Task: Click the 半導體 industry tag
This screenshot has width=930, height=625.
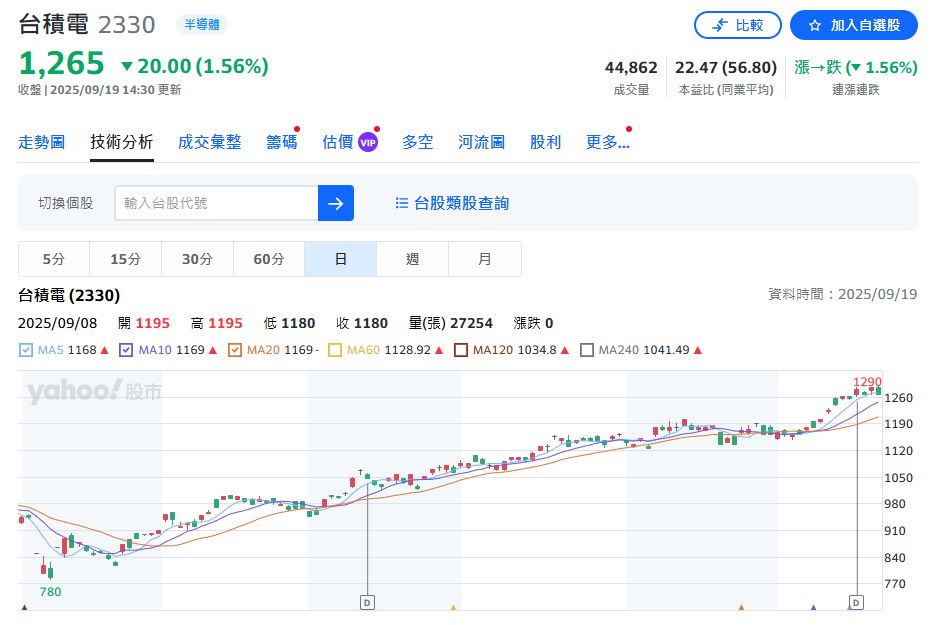Action: click(201, 24)
